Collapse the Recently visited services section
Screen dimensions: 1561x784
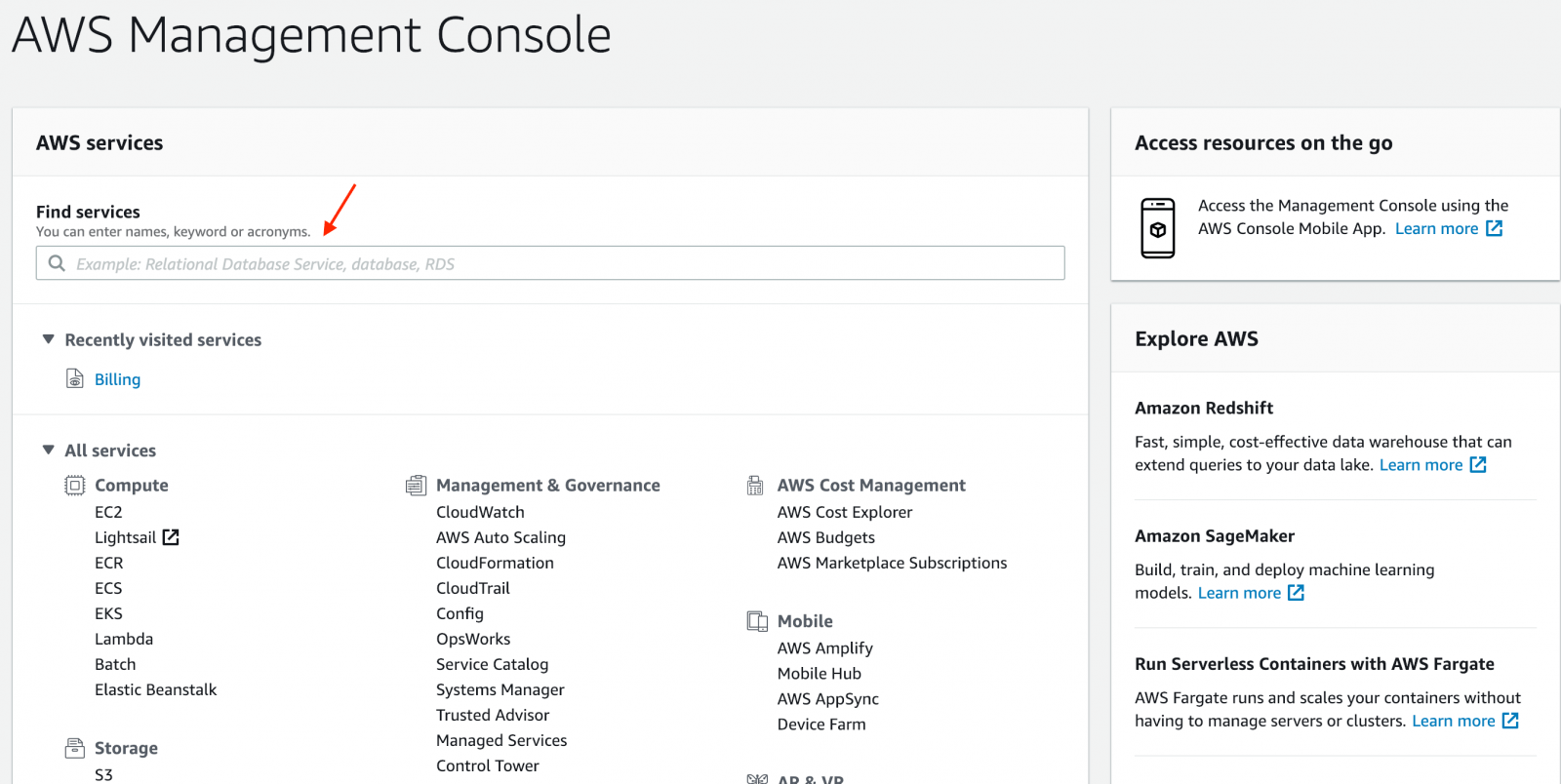click(x=48, y=339)
